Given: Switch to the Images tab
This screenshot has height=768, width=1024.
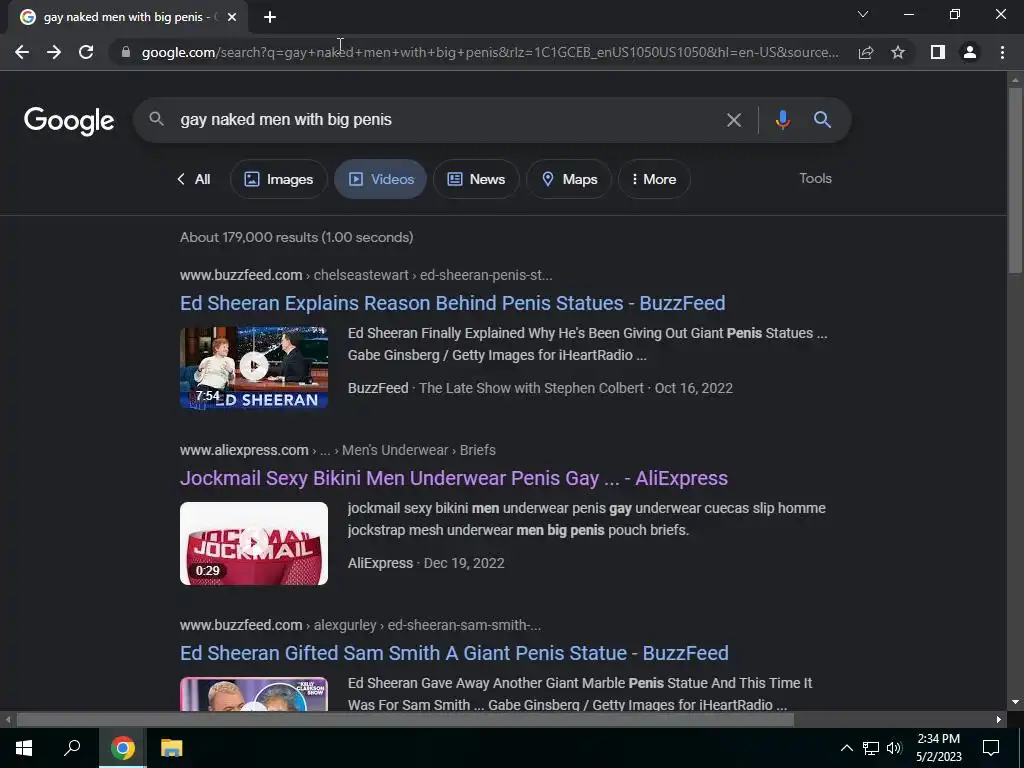Looking at the screenshot, I should [279, 179].
